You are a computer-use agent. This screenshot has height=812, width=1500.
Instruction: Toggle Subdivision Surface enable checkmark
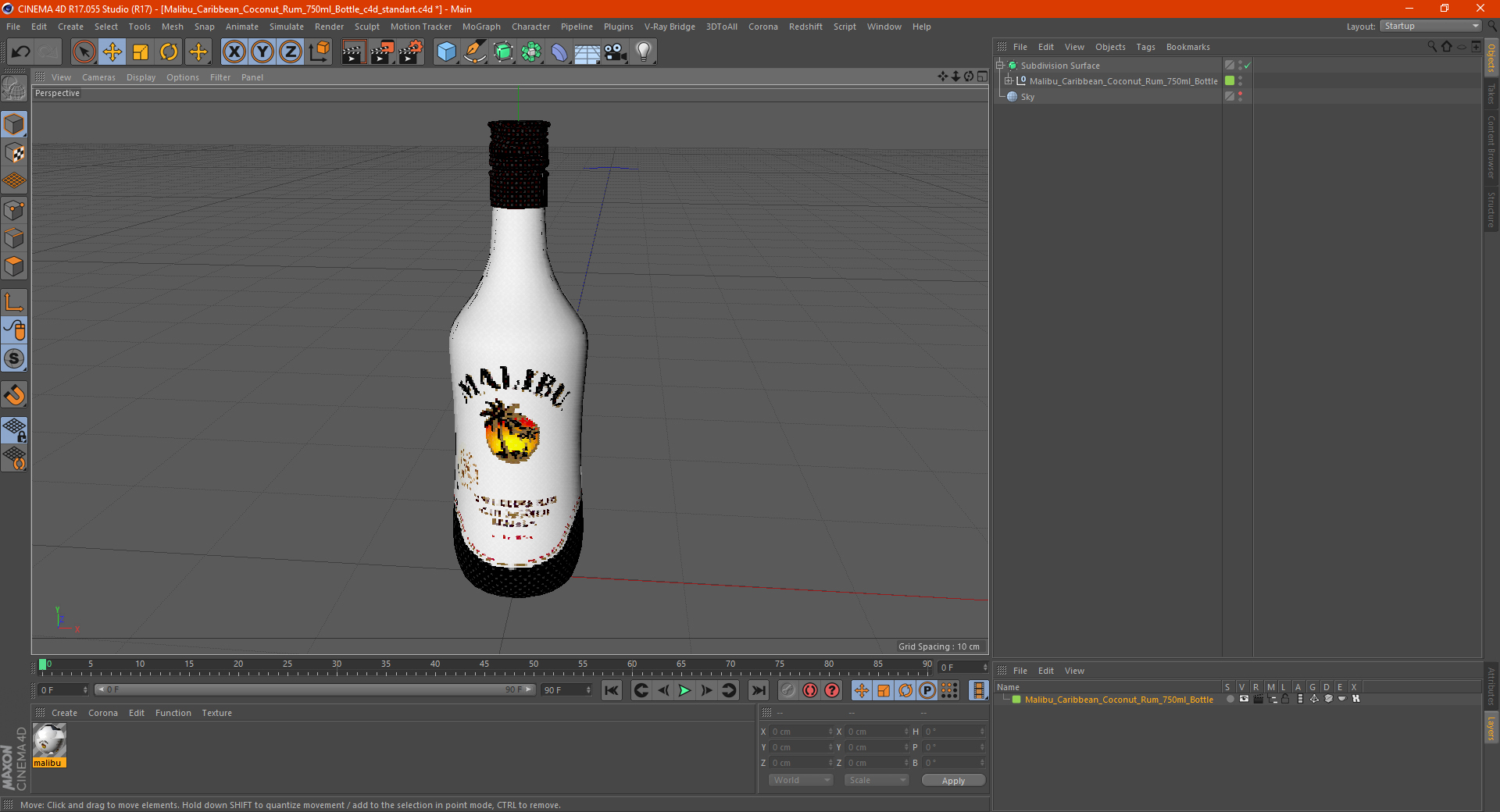click(1248, 66)
